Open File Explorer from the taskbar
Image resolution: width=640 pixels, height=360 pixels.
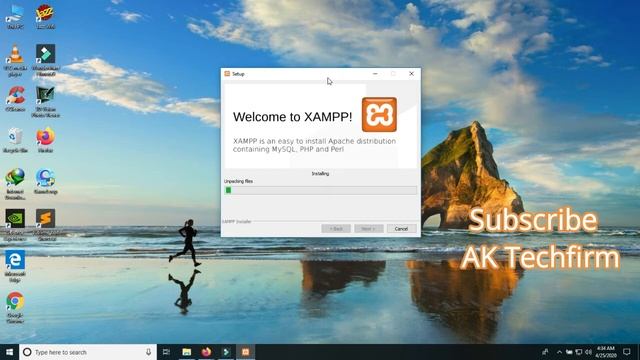coord(187,352)
